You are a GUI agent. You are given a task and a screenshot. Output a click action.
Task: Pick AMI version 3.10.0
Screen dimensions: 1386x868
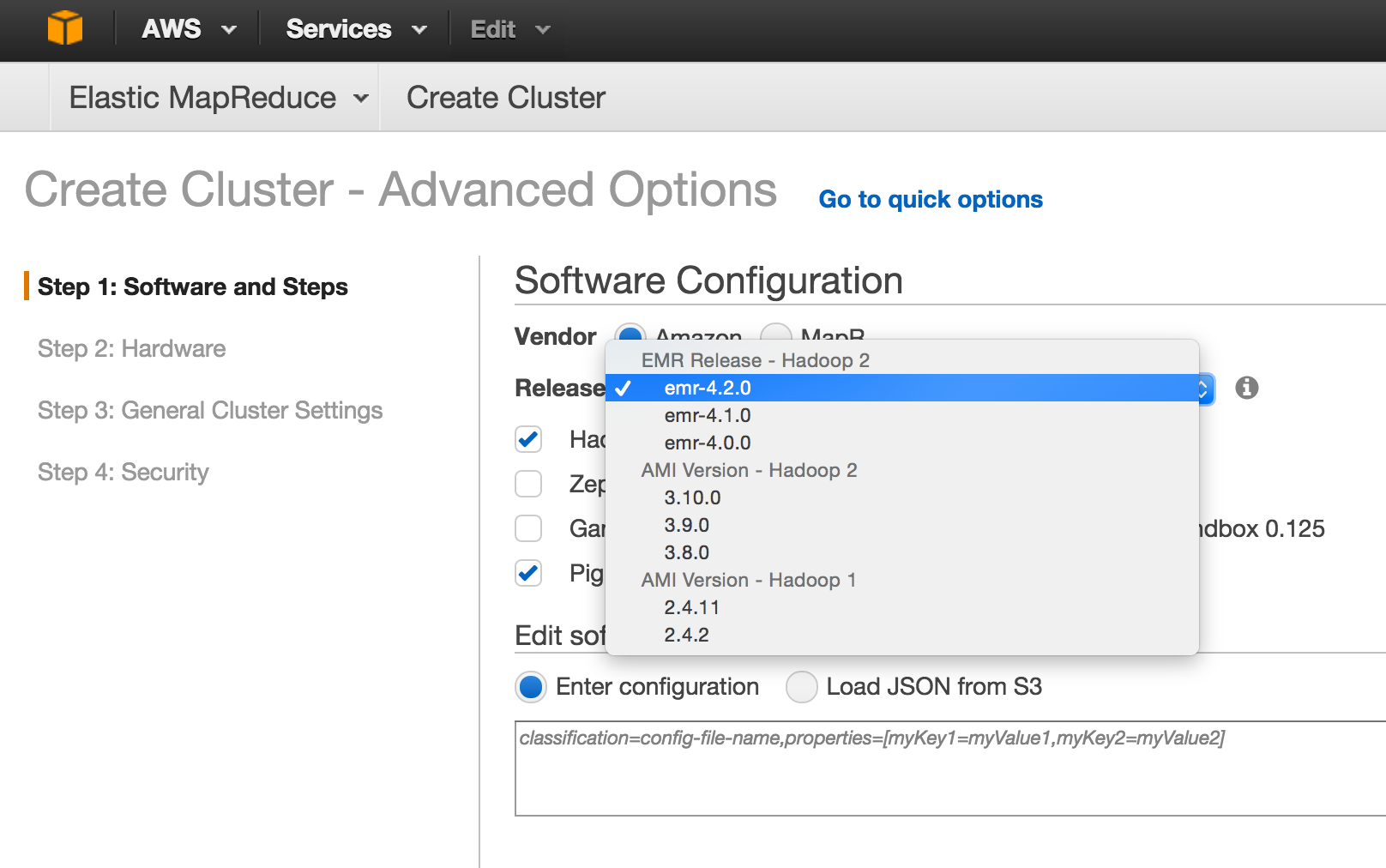pos(692,497)
